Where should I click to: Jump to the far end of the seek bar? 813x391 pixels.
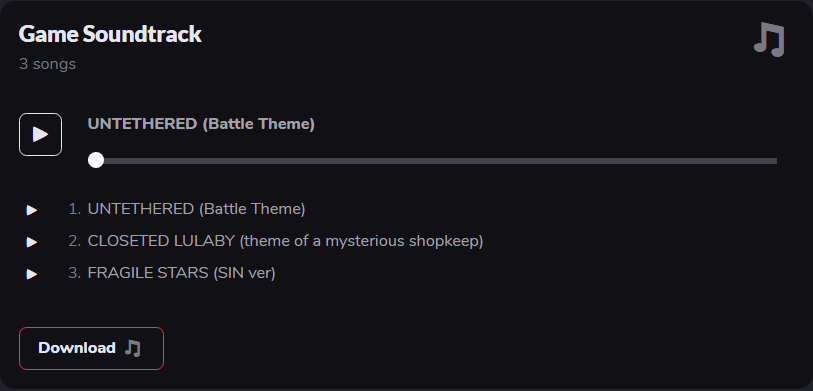point(775,161)
